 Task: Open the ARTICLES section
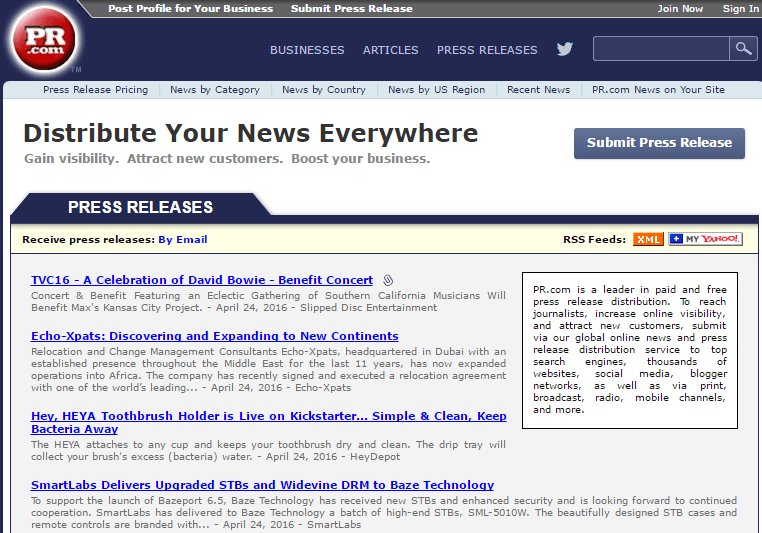click(390, 50)
